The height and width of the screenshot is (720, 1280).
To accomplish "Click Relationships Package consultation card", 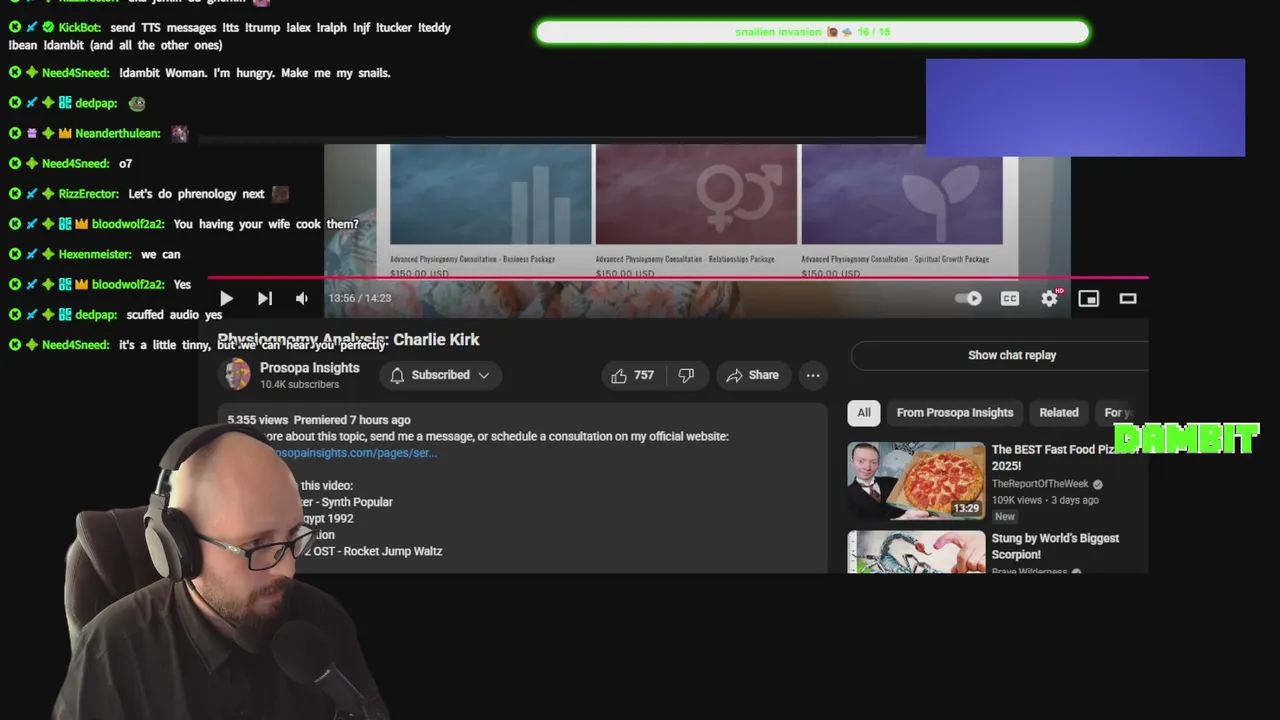I will click(696, 211).
